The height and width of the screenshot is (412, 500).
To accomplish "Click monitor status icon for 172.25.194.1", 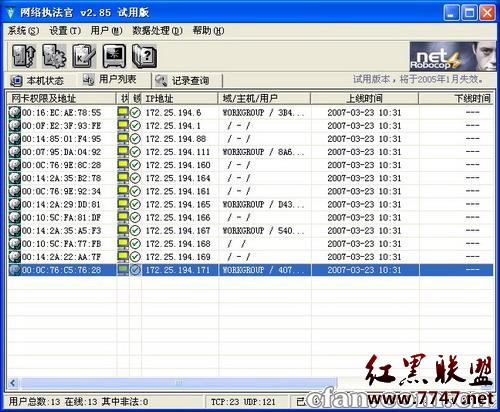I will (x=123, y=125).
